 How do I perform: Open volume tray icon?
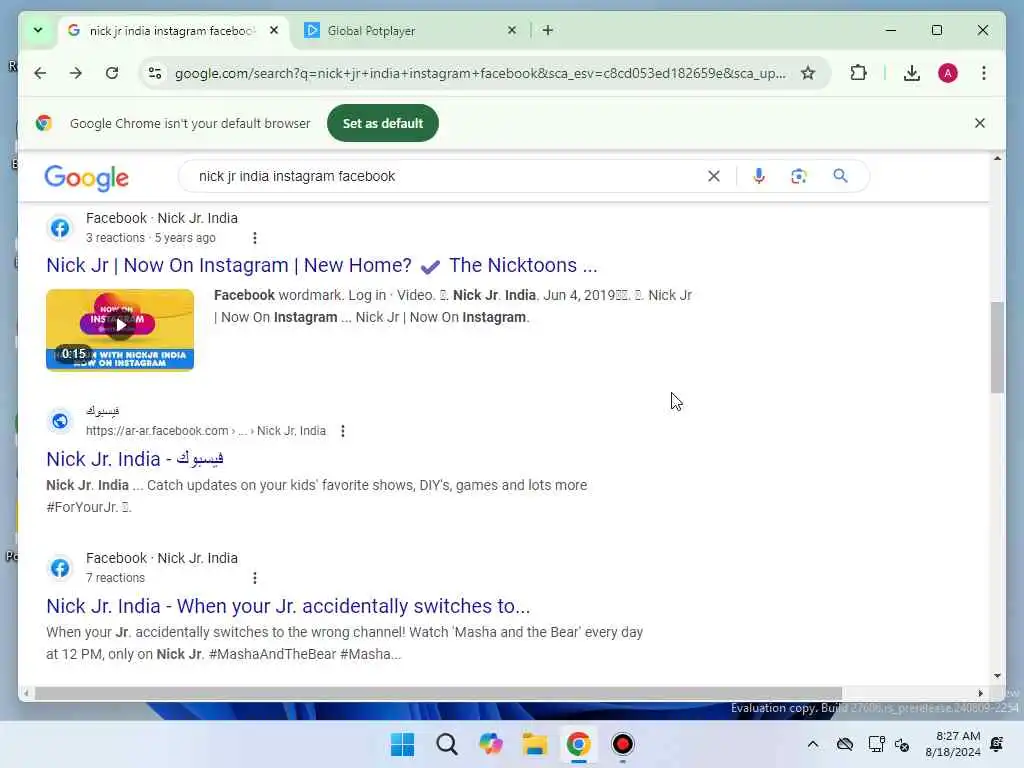tap(902, 744)
